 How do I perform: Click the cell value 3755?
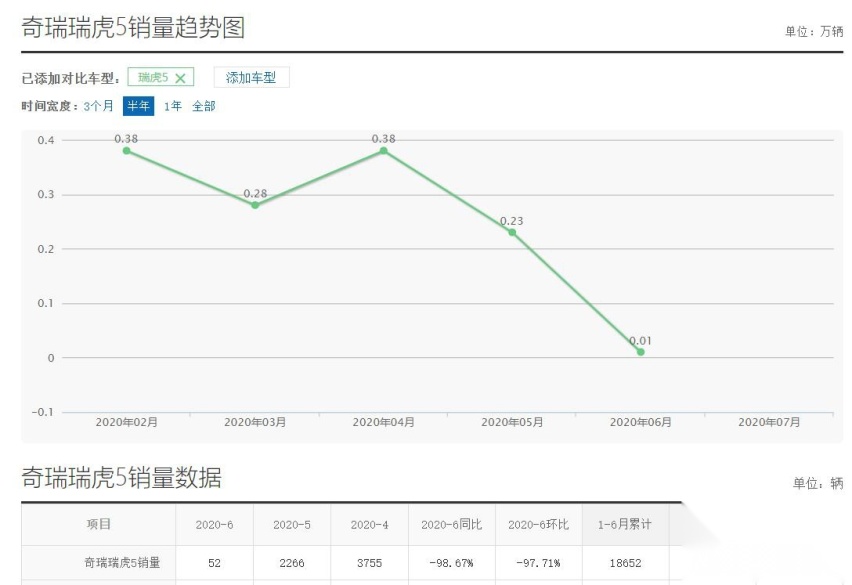(369, 563)
